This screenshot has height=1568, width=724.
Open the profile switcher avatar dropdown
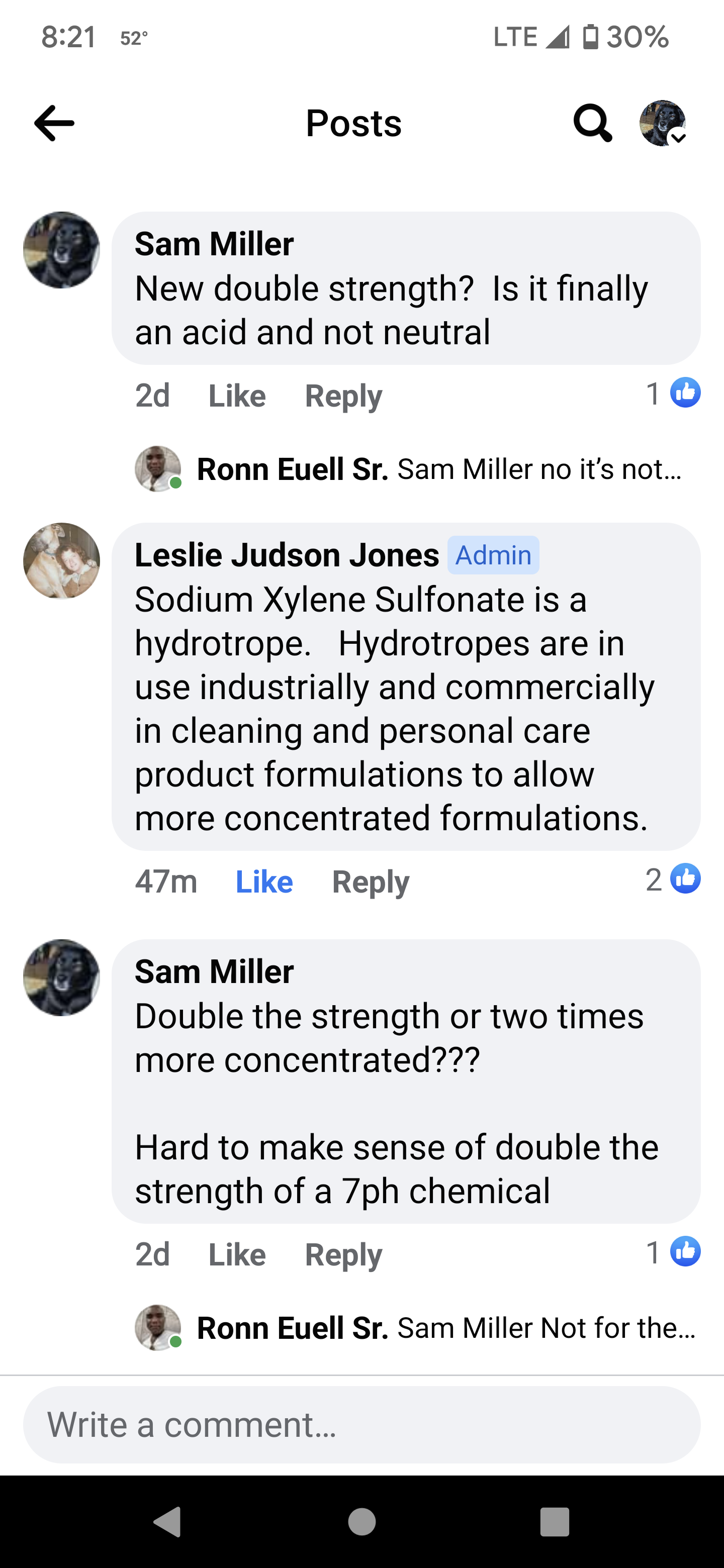click(663, 124)
